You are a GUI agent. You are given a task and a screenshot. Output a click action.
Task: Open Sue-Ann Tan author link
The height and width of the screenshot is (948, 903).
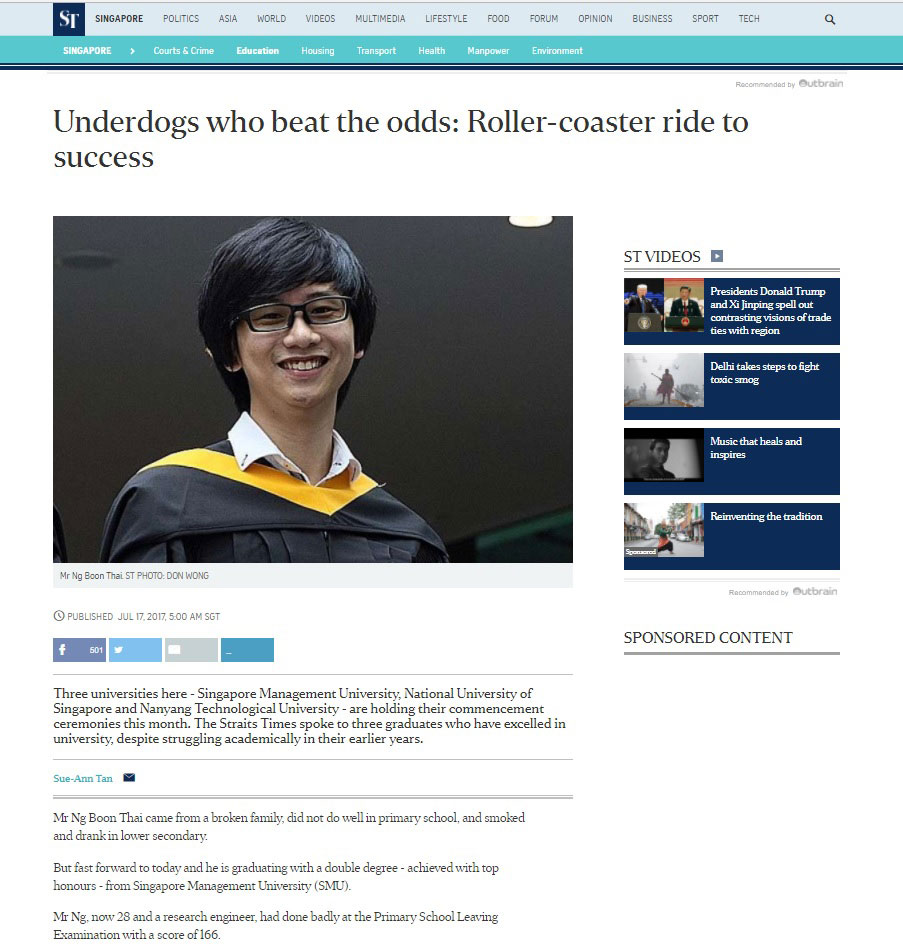tap(83, 778)
